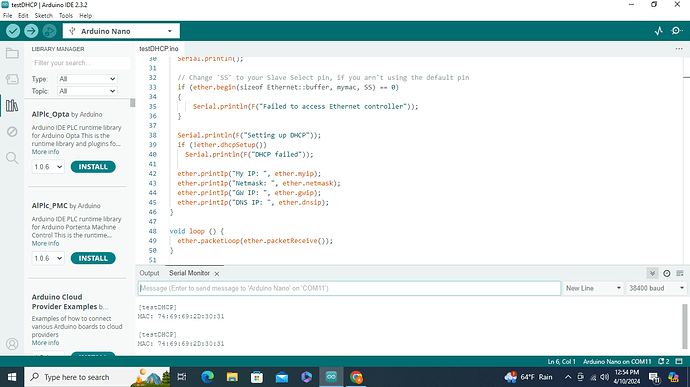Click the Verify sketch checkmark button

13,31
